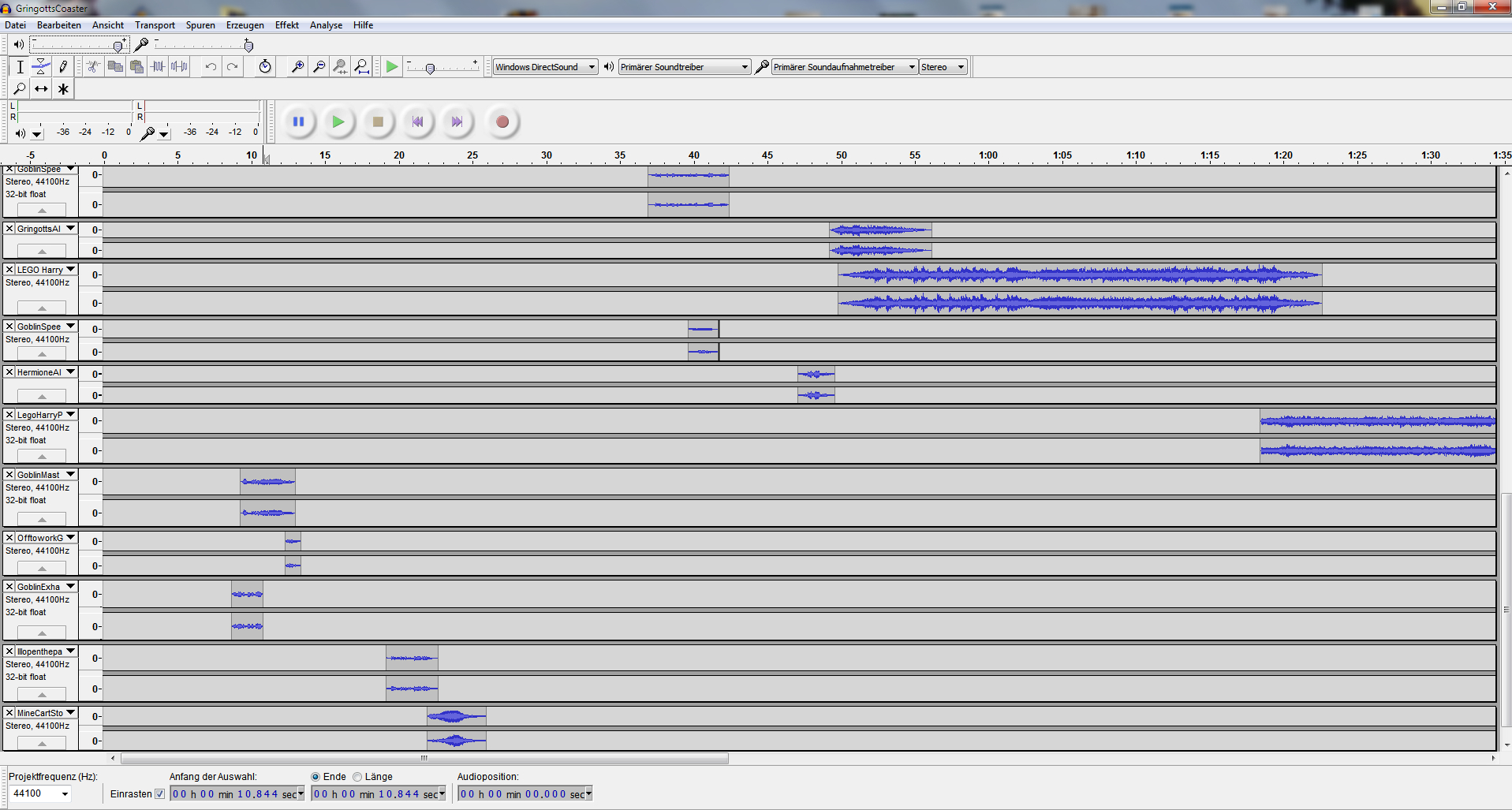This screenshot has width=1512, height=810.
Task: Select the Draw pencil tool
Action: [x=63, y=67]
